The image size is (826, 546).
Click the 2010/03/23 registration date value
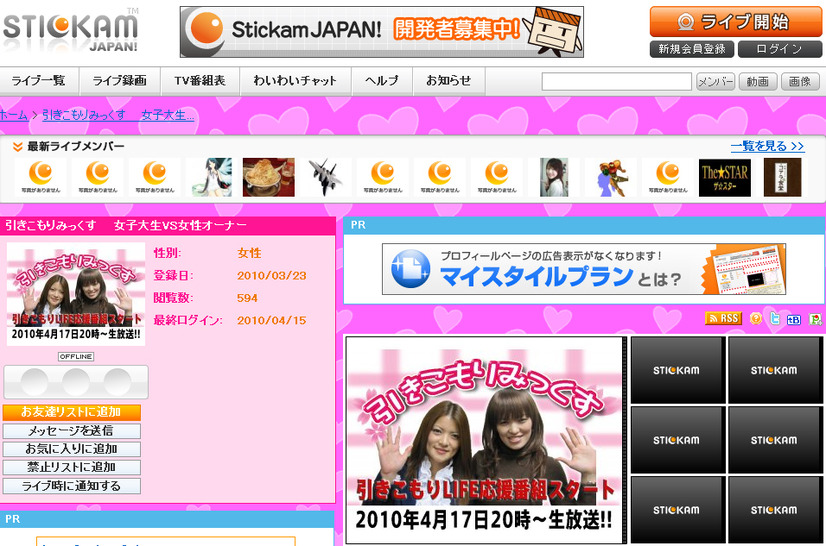[271, 276]
